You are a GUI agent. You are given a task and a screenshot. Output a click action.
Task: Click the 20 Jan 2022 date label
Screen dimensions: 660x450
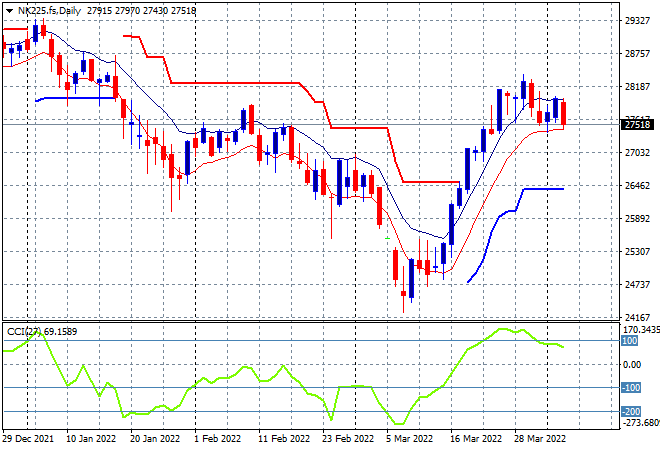(155, 439)
